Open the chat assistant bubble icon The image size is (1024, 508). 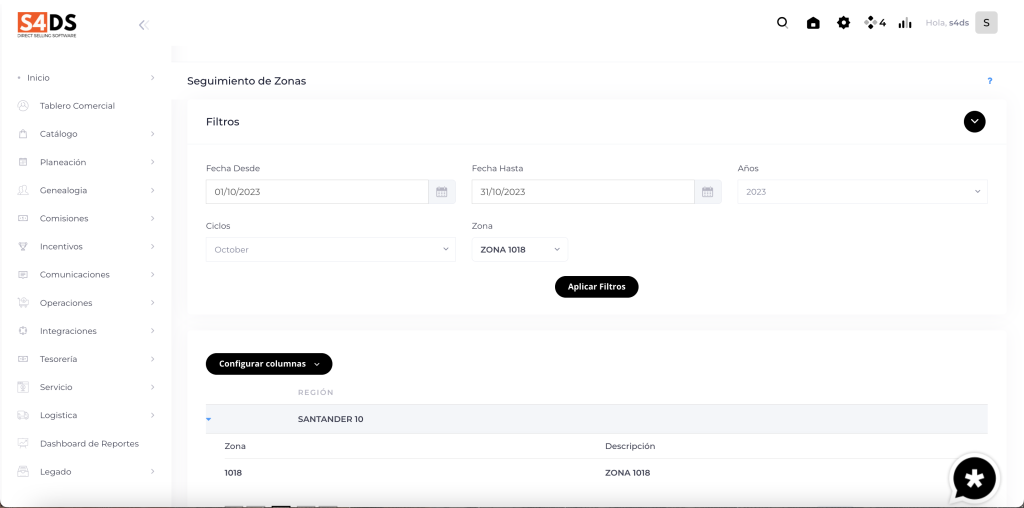pyautogui.click(x=974, y=479)
